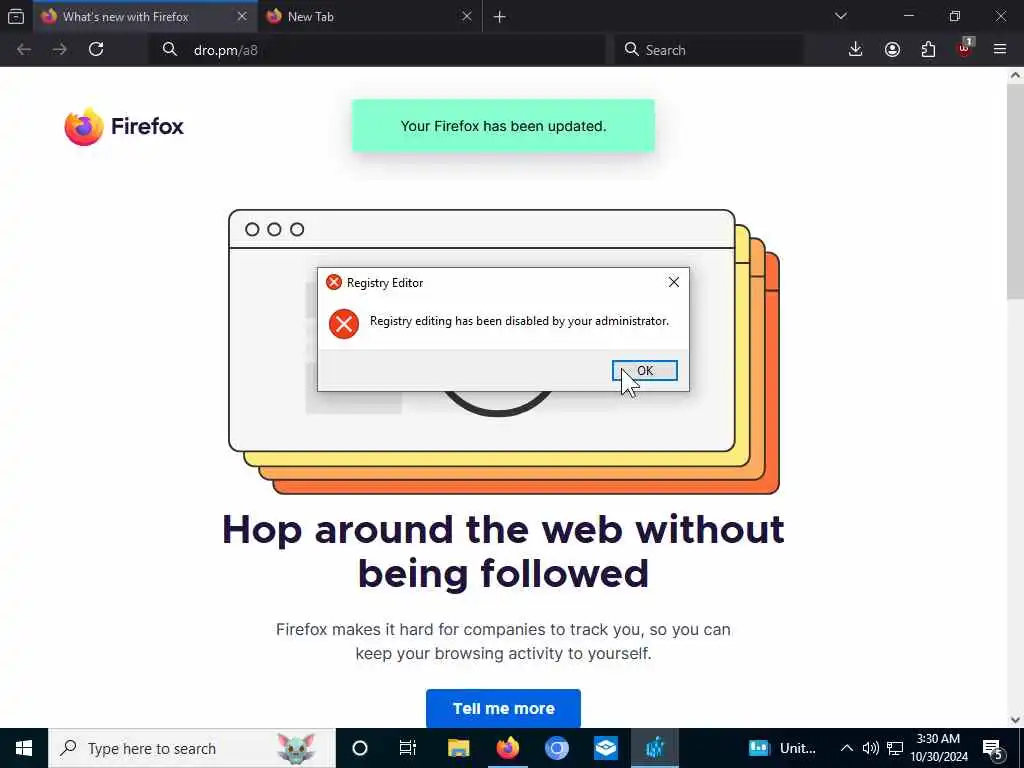Open the Unit... taskbar toolbar item
Screen dimensions: 1024x768
pos(783,748)
